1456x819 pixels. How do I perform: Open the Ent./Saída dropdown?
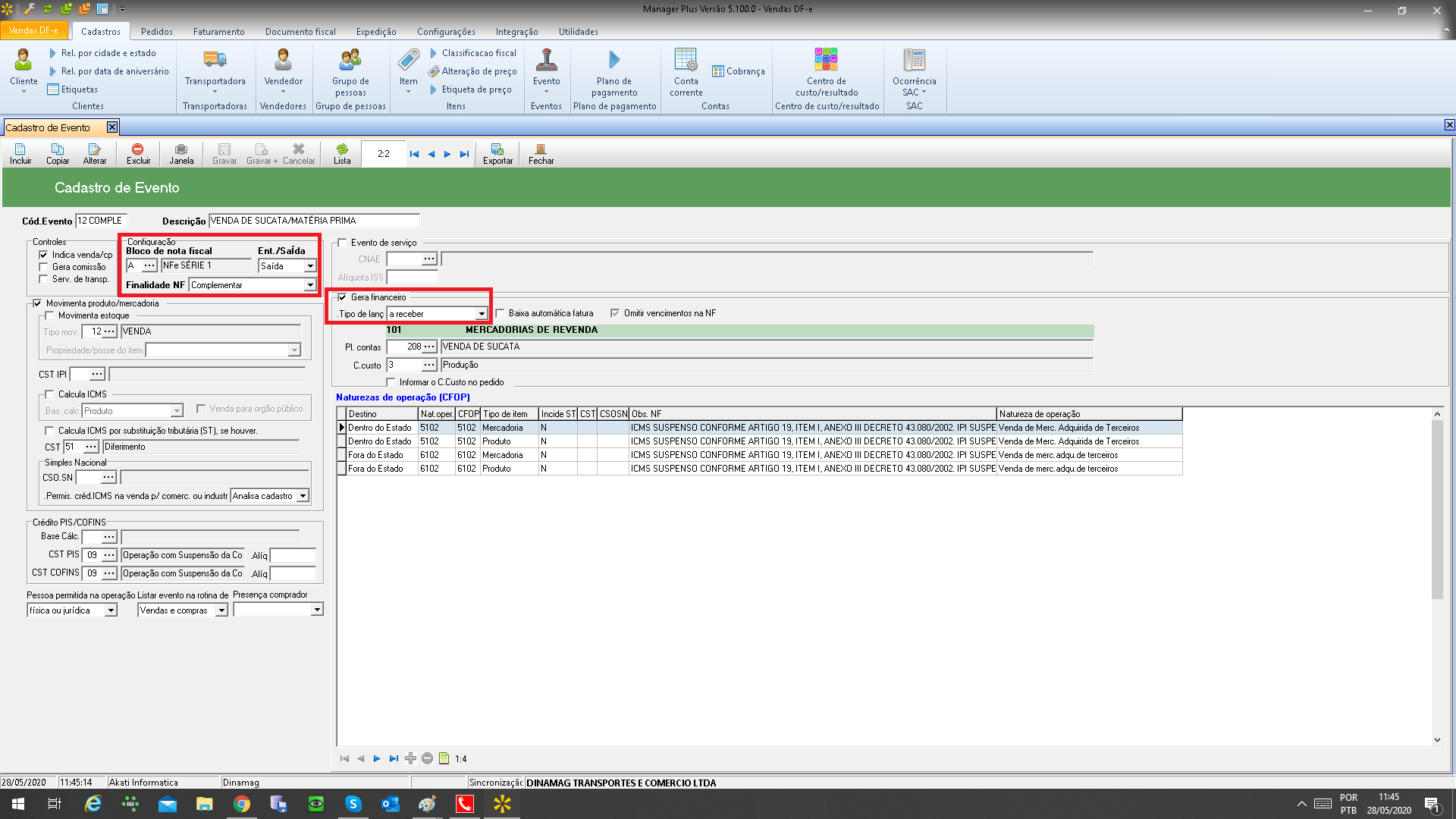pos(309,266)
